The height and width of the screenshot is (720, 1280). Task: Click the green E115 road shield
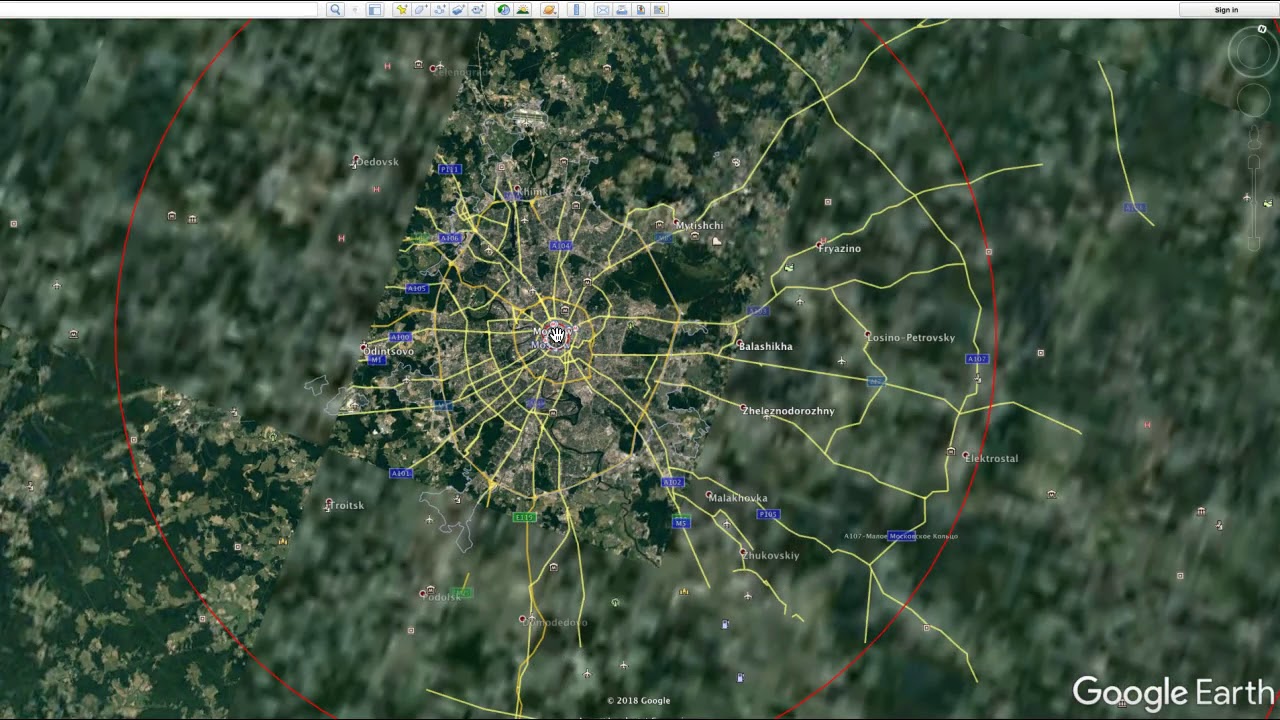click(524, 517)
